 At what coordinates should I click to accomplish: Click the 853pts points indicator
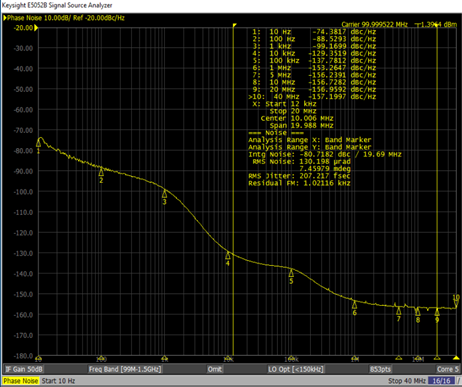coord(380,369)
